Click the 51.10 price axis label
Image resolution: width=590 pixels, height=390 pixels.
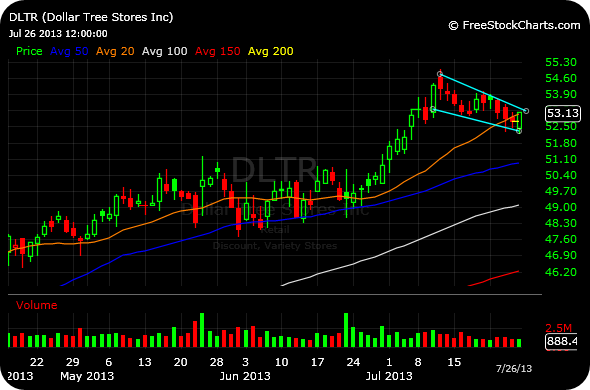tap(561, 159)
